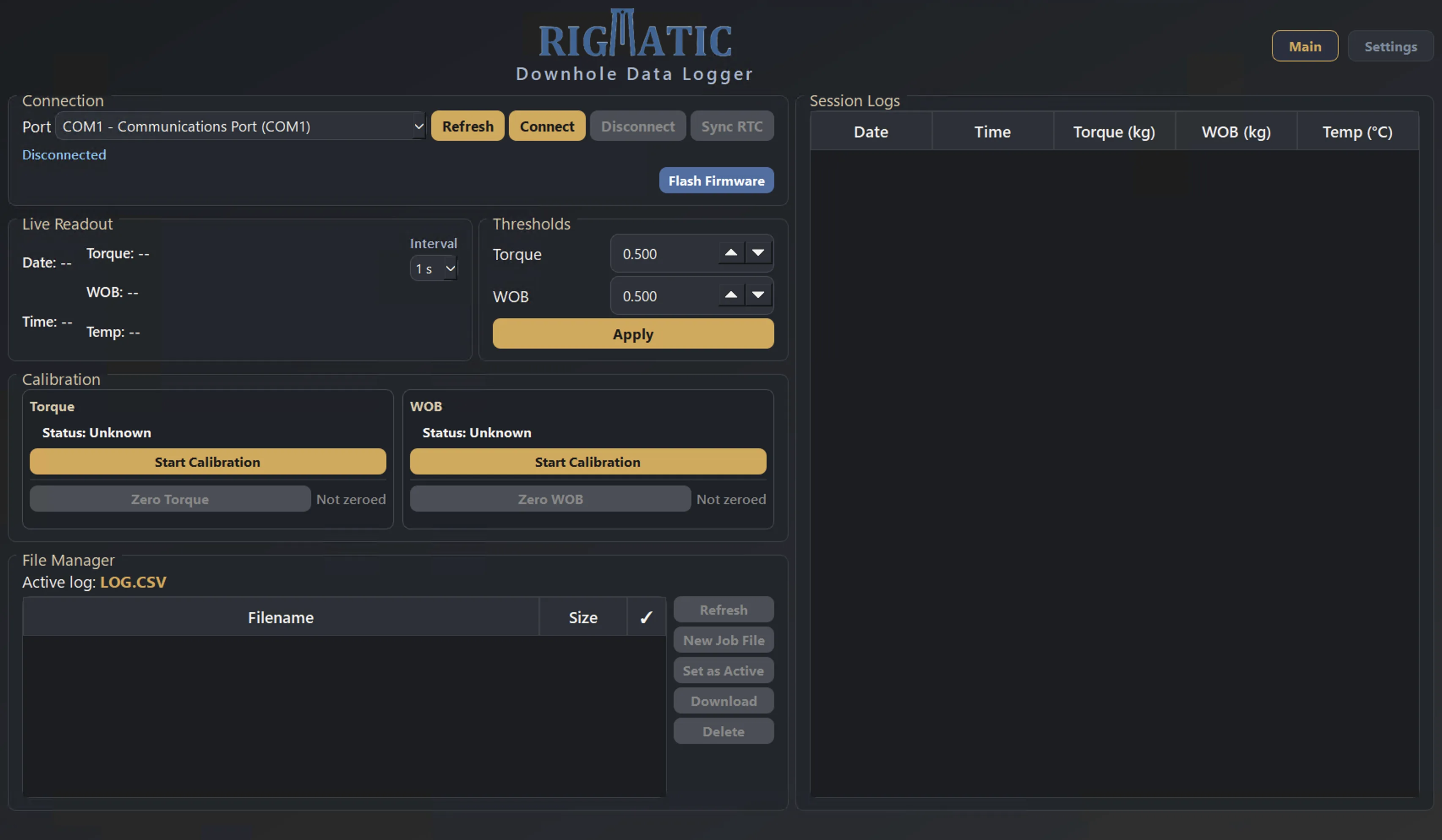Image resolution: width=1442 pixels, height=840 pixels.
Task: Click the active log name LOG.CSV
Action: click(x=133, y=582)
